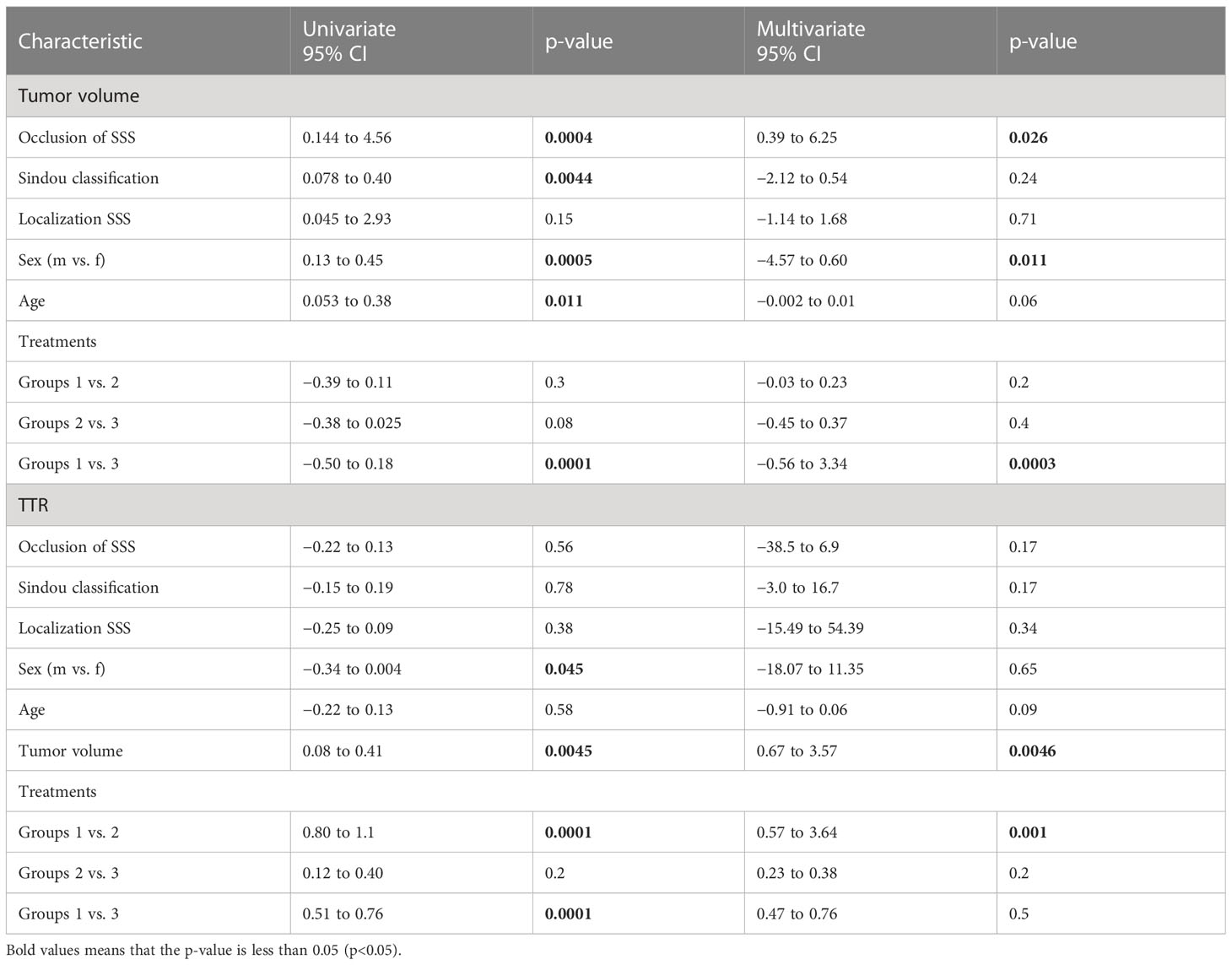Click the interval '−0.50 to 0.18'

(348, 464)
